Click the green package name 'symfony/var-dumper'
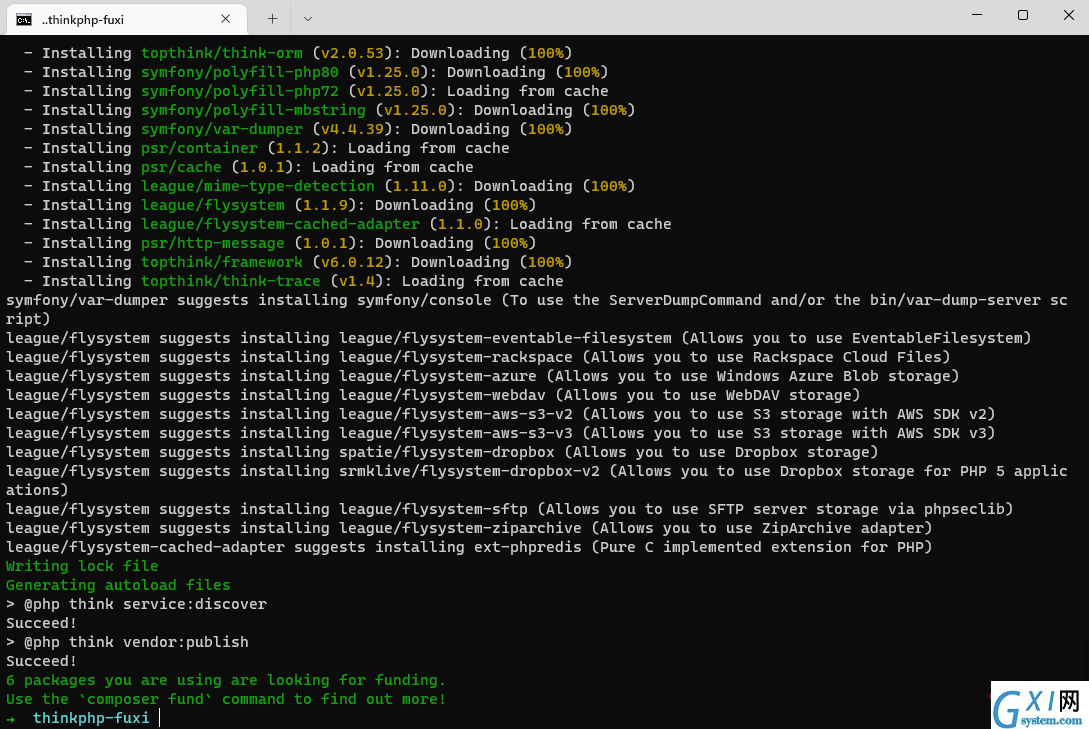Viewport: 1089px width, 729px height. [x=222, y=128]
